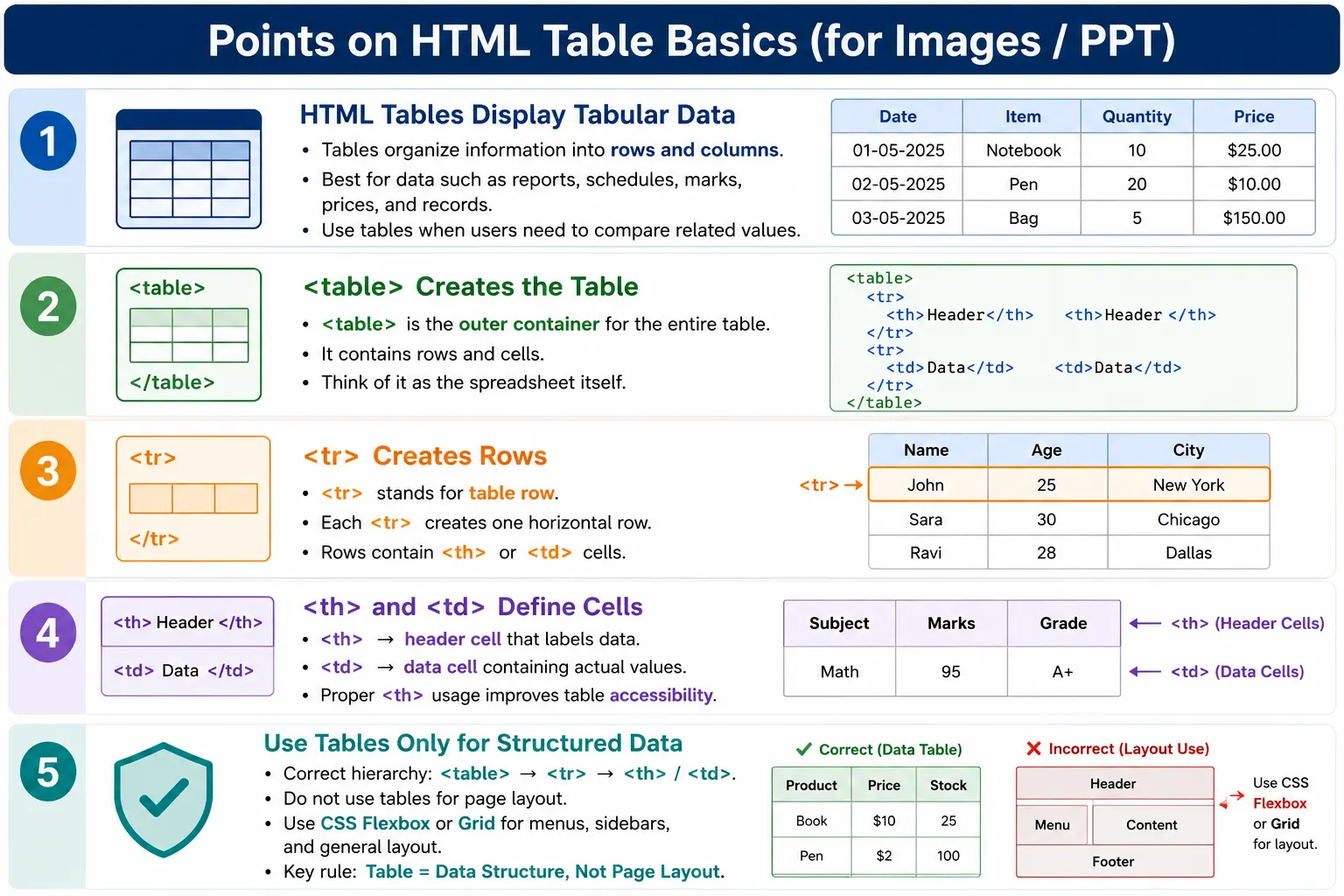Click the teal number 5 circle
Viewport: 1344px width, 896px height.
pyautogui.click(x=48, y=772)
